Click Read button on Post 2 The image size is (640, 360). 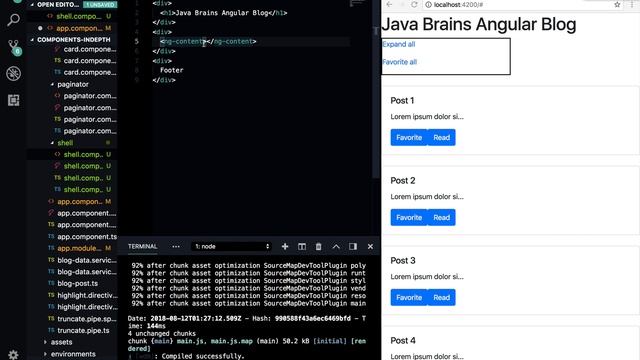click(x=442, y=218)
